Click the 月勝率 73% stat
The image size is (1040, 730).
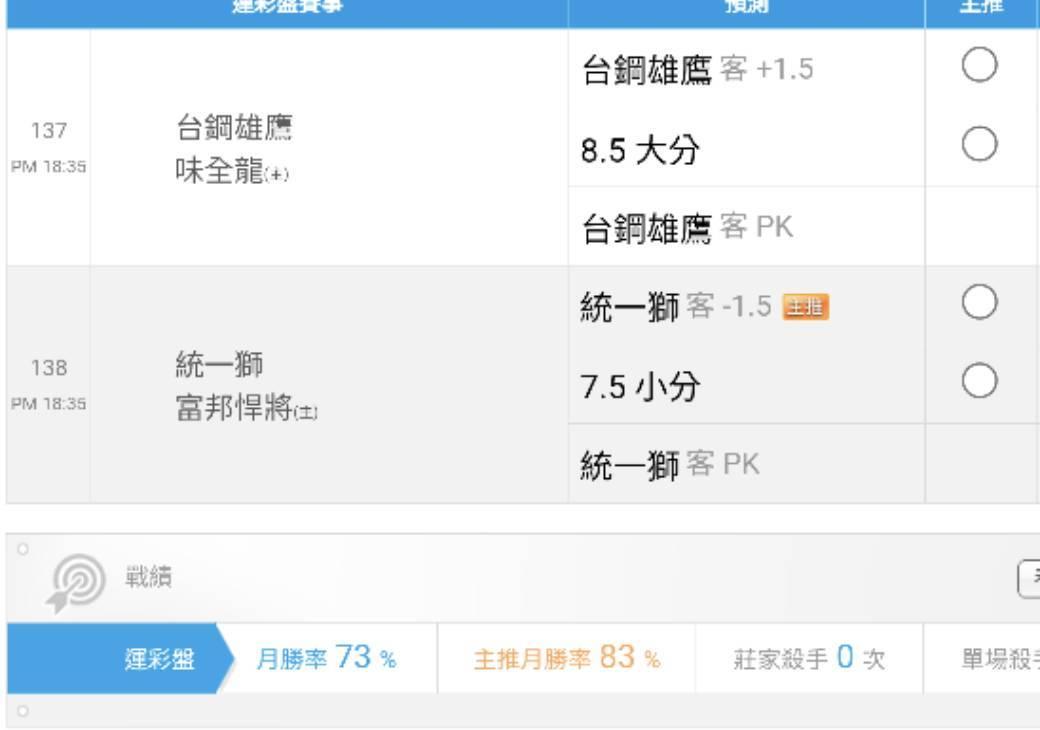[326, 658]
